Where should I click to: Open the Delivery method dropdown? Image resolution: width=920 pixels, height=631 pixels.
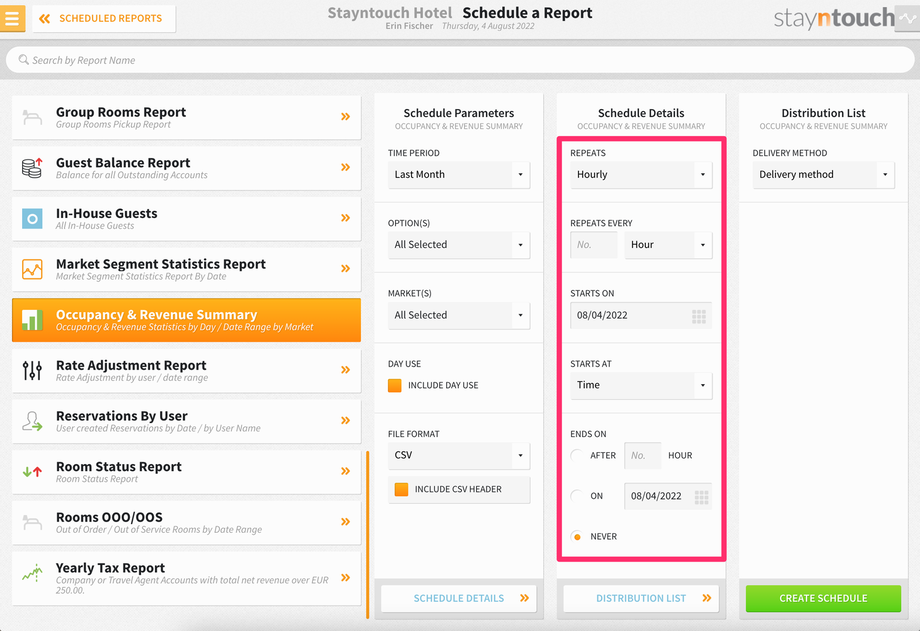coord(824,175)
